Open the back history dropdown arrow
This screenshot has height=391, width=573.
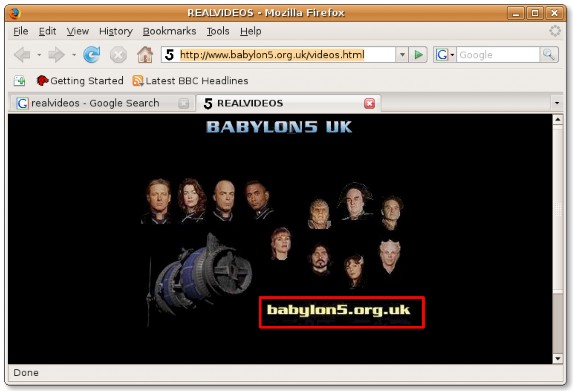(39, 55)
